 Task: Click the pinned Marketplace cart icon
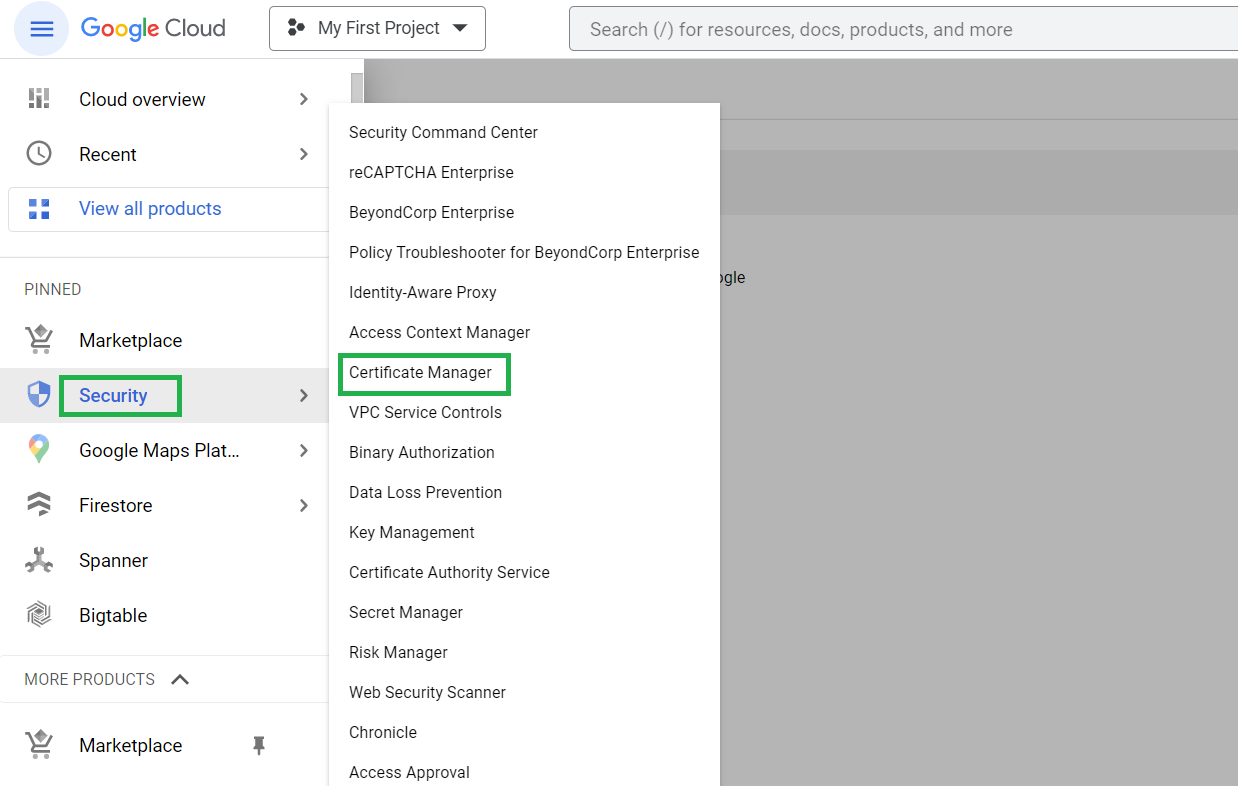[x=39, y=340]
